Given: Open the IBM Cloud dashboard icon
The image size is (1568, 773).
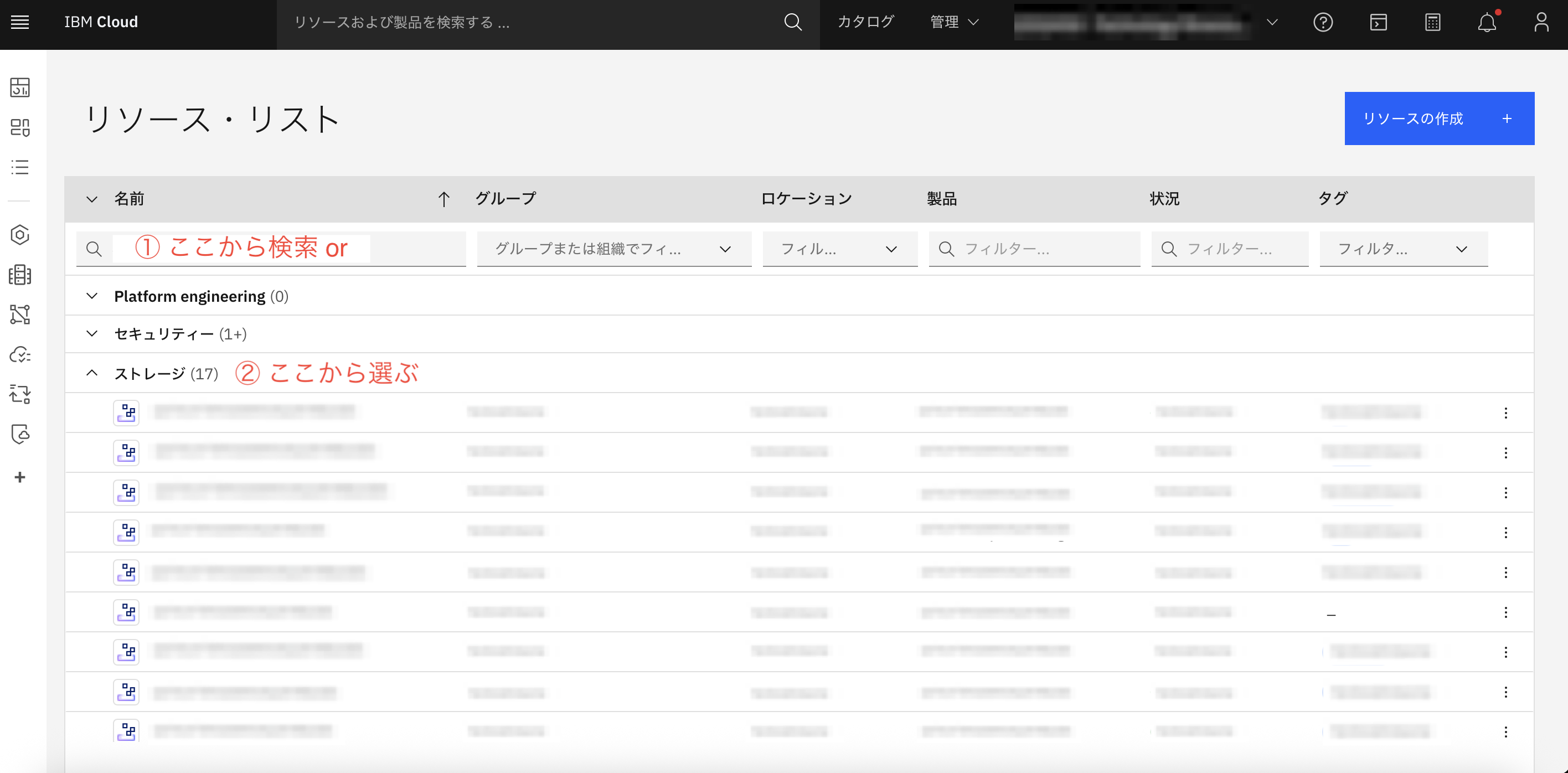Looking at the screenshot, I should point(19,87).
